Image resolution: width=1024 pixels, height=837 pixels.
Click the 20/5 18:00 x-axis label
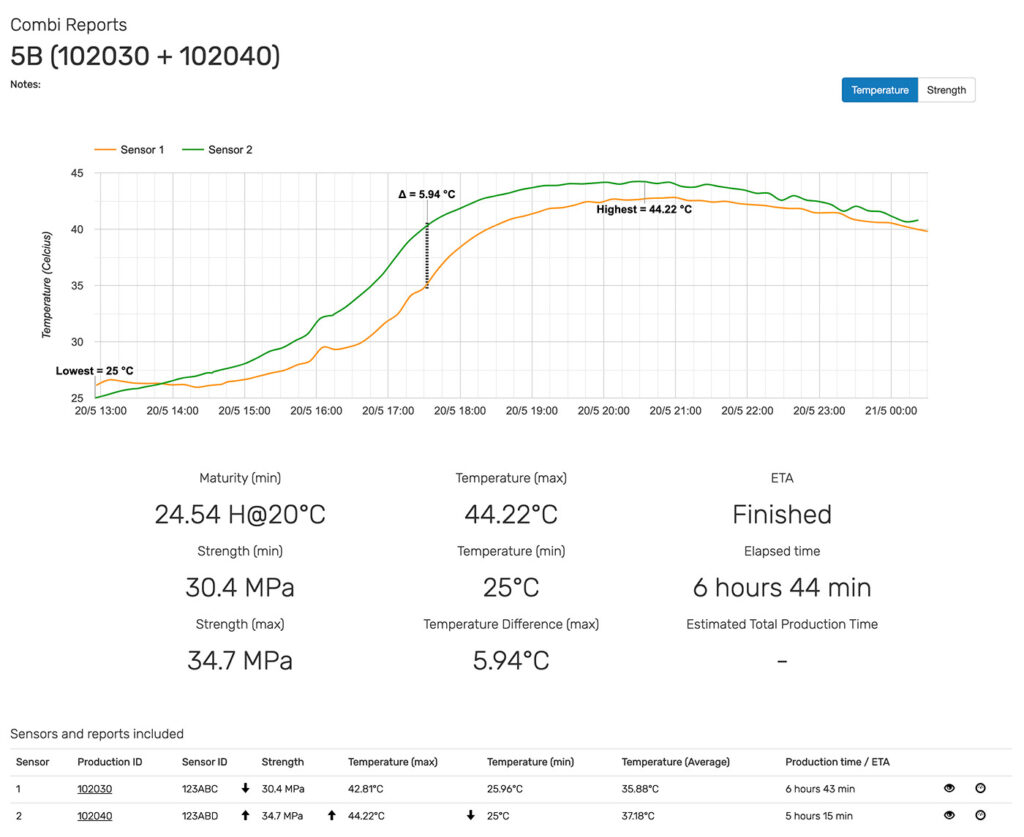(x=460, y=411)
